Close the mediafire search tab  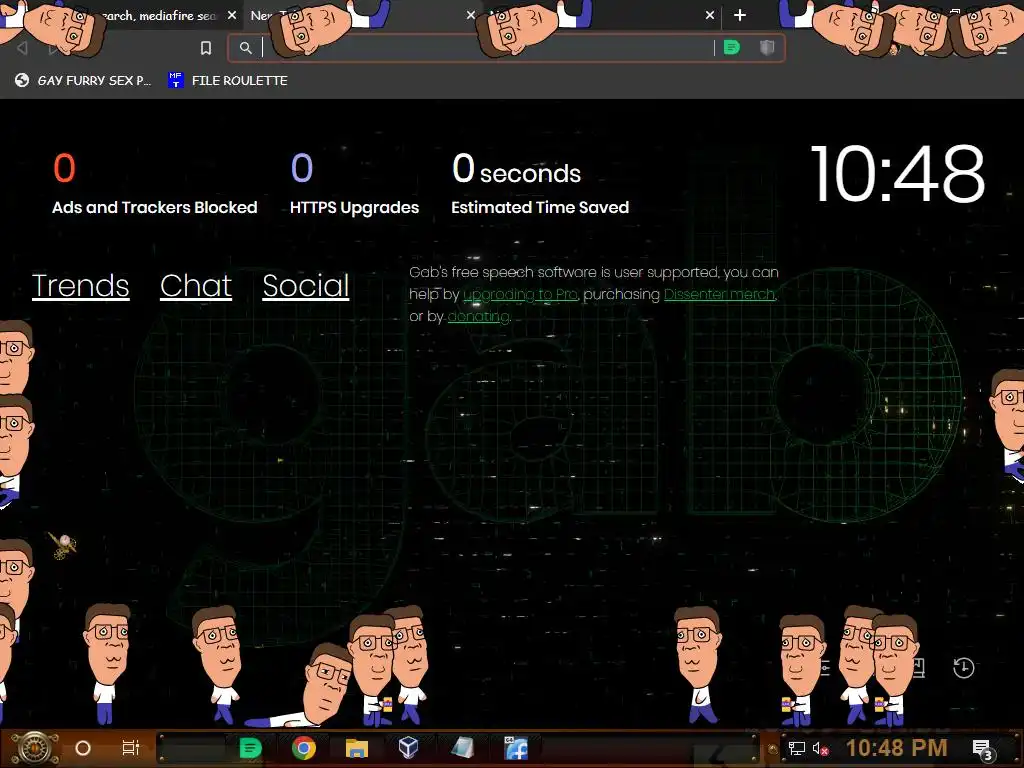click(x=232, y=15)
